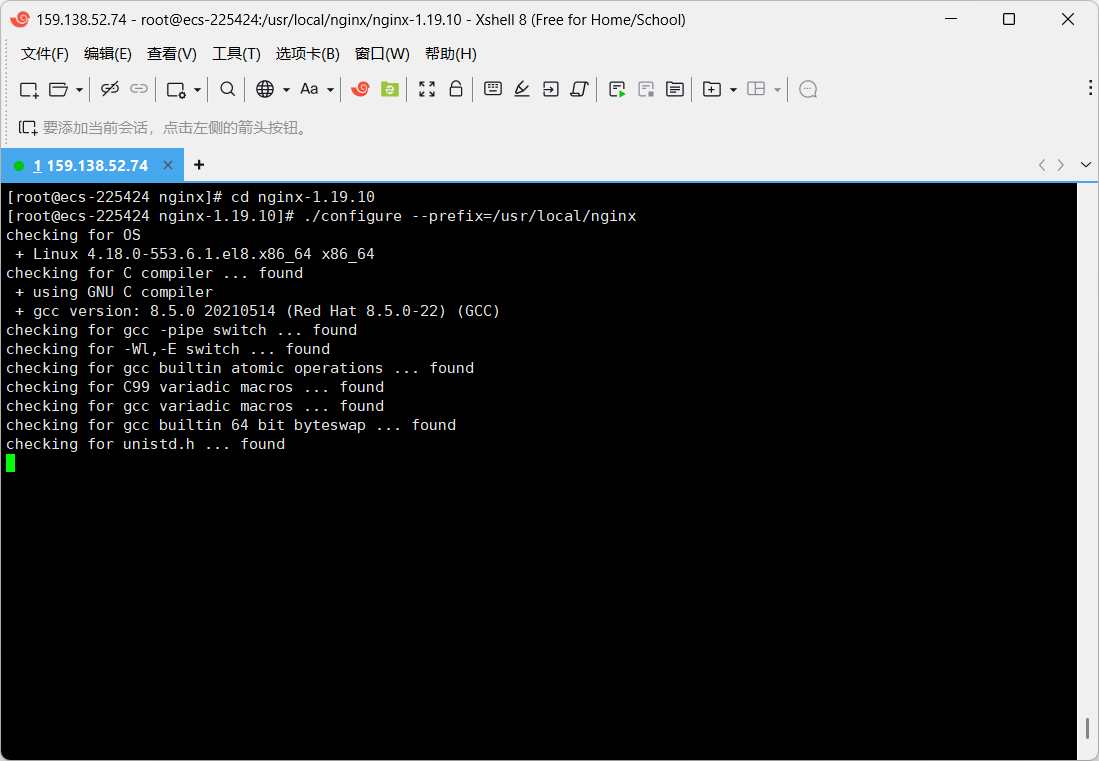Screen dimensions: 1099x761
Task: Add a new tab with plus button
Action: tap(199, 165)
